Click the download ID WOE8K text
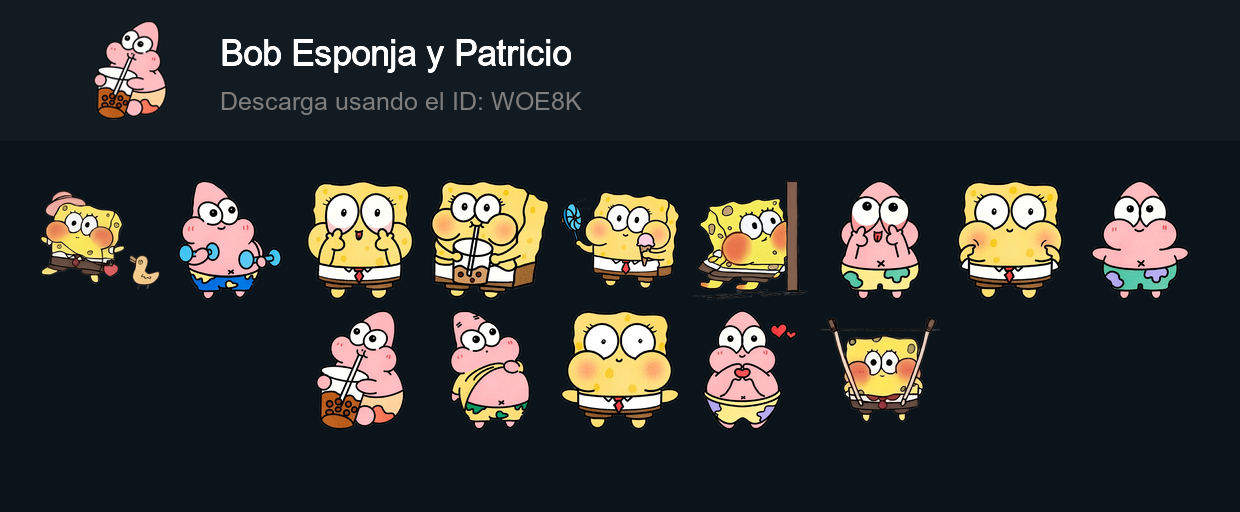 pyautogui.click(x=401, y=102)
